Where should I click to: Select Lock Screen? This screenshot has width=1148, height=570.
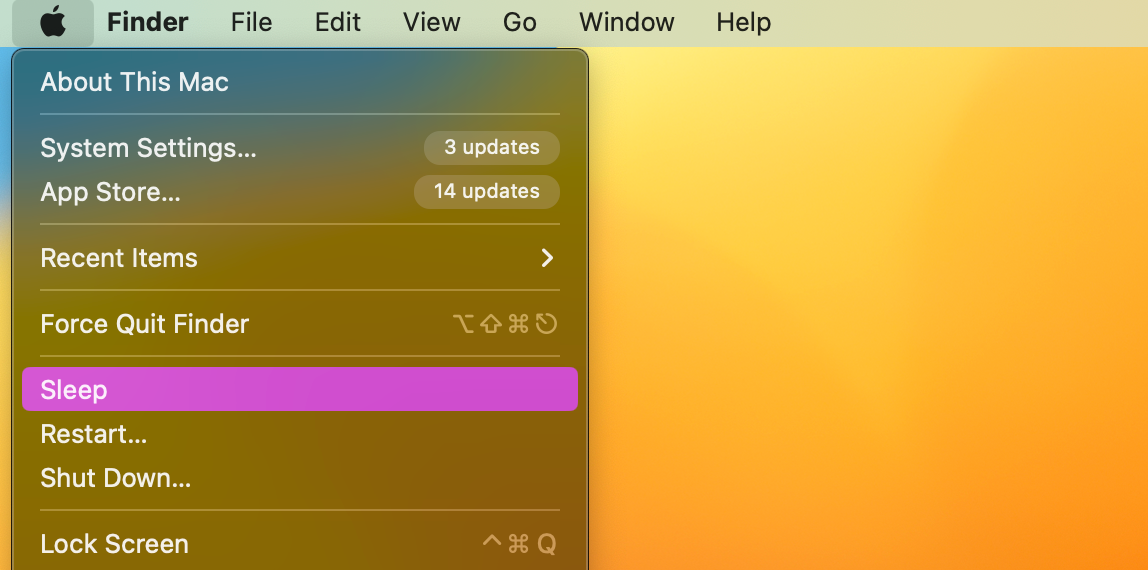click(300, 544)
